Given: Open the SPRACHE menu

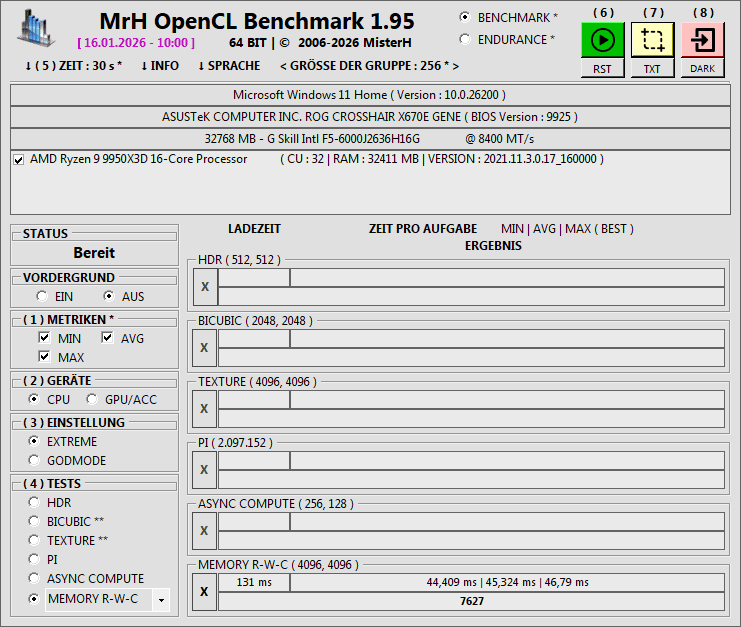Looking at the screenshot, I should [229, 66].
